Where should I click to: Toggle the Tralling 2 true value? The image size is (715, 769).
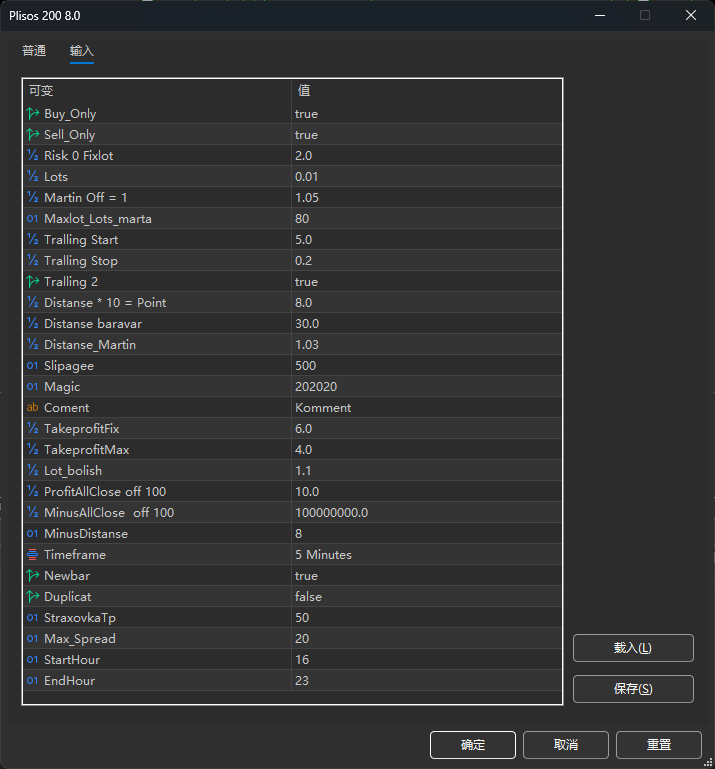point(306,282)
